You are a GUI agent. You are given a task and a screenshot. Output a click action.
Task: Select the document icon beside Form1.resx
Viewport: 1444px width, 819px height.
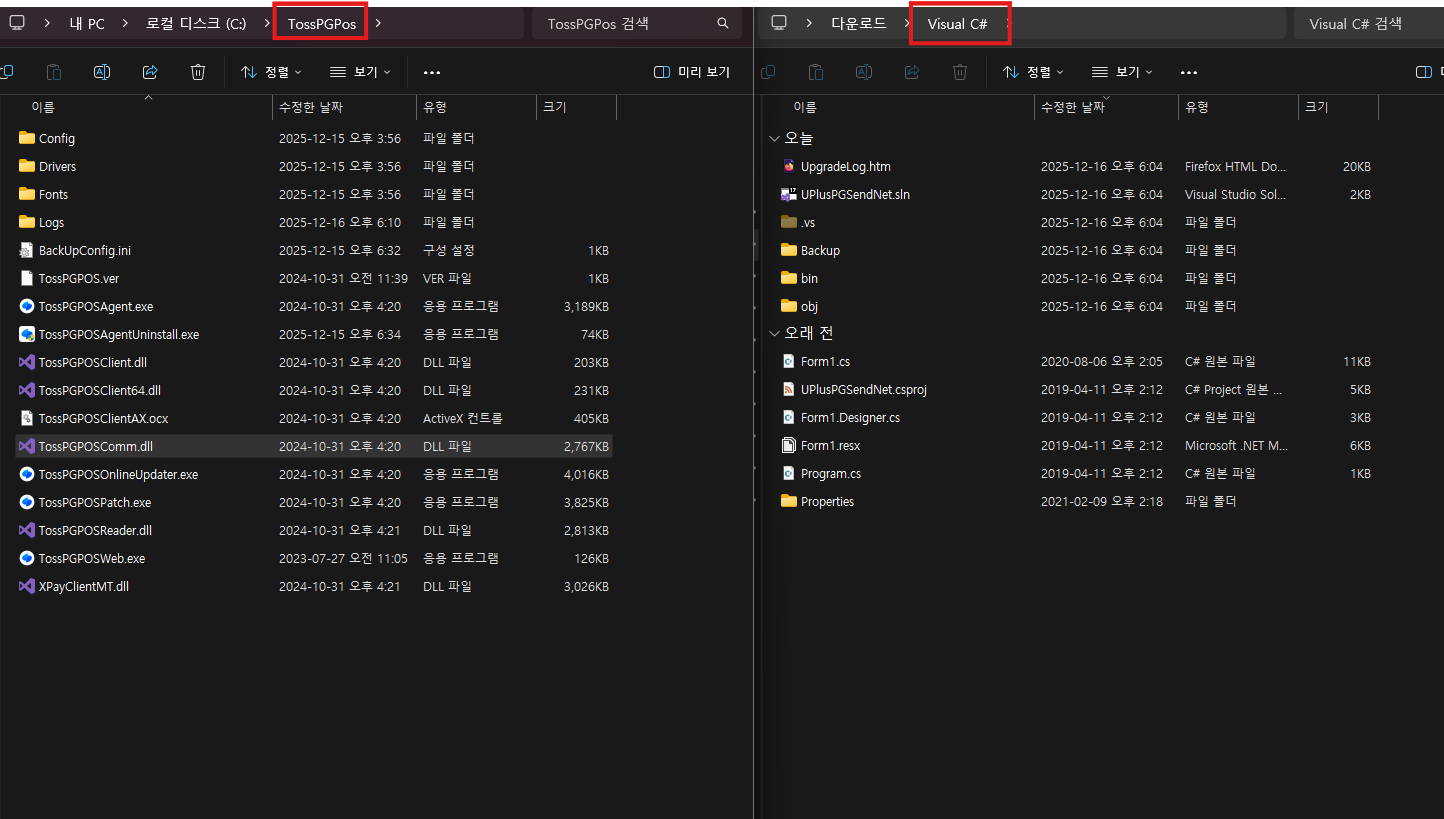pyautogui.click(x=789, y=445)
